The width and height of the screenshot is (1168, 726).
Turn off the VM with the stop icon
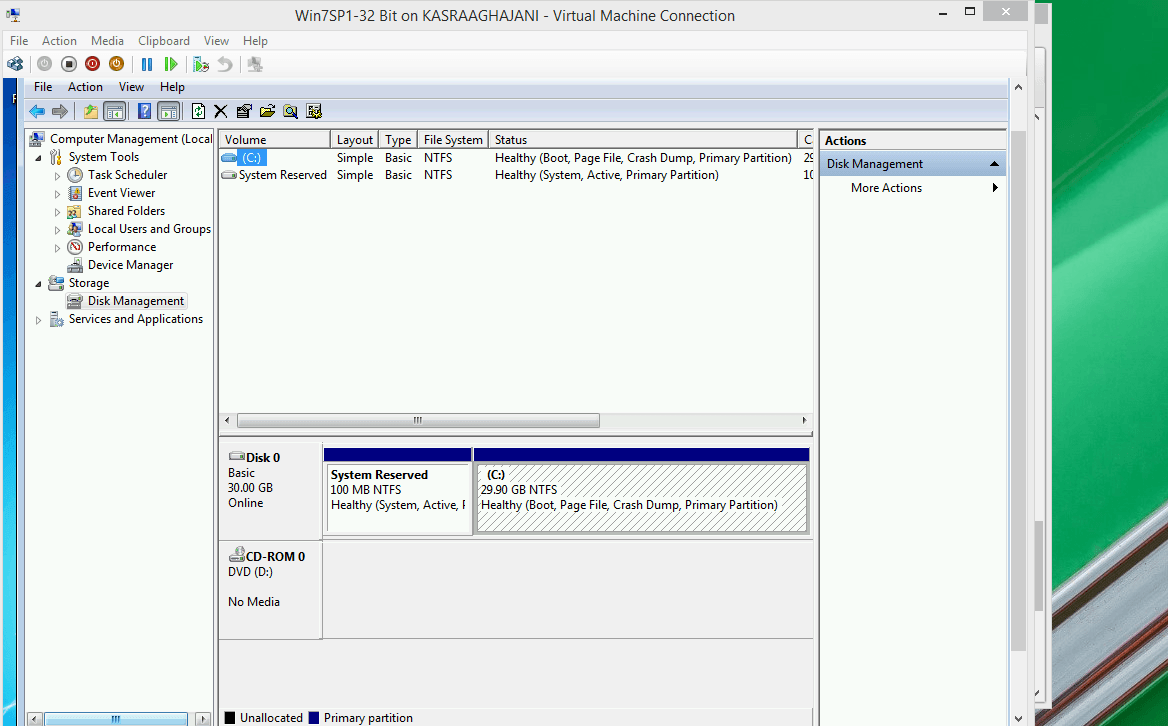(69, 64)
